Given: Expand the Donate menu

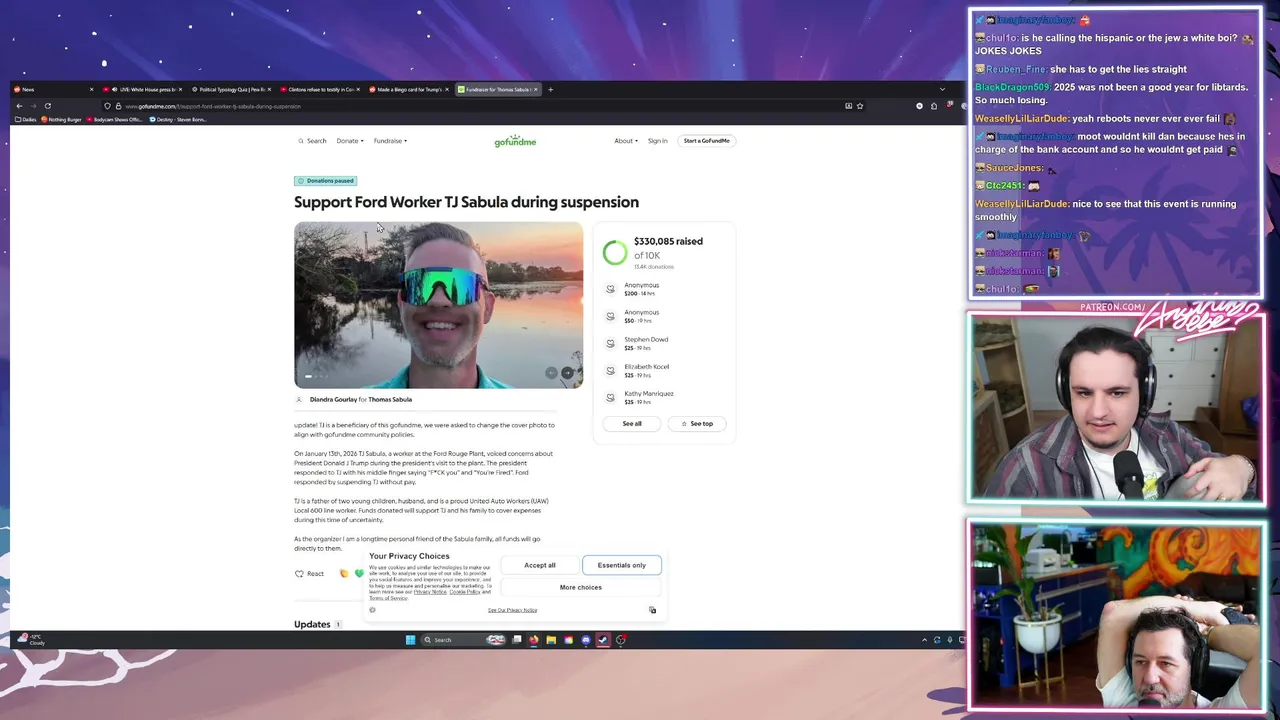Looking at the screenshot, I should [x=350, y=141].
